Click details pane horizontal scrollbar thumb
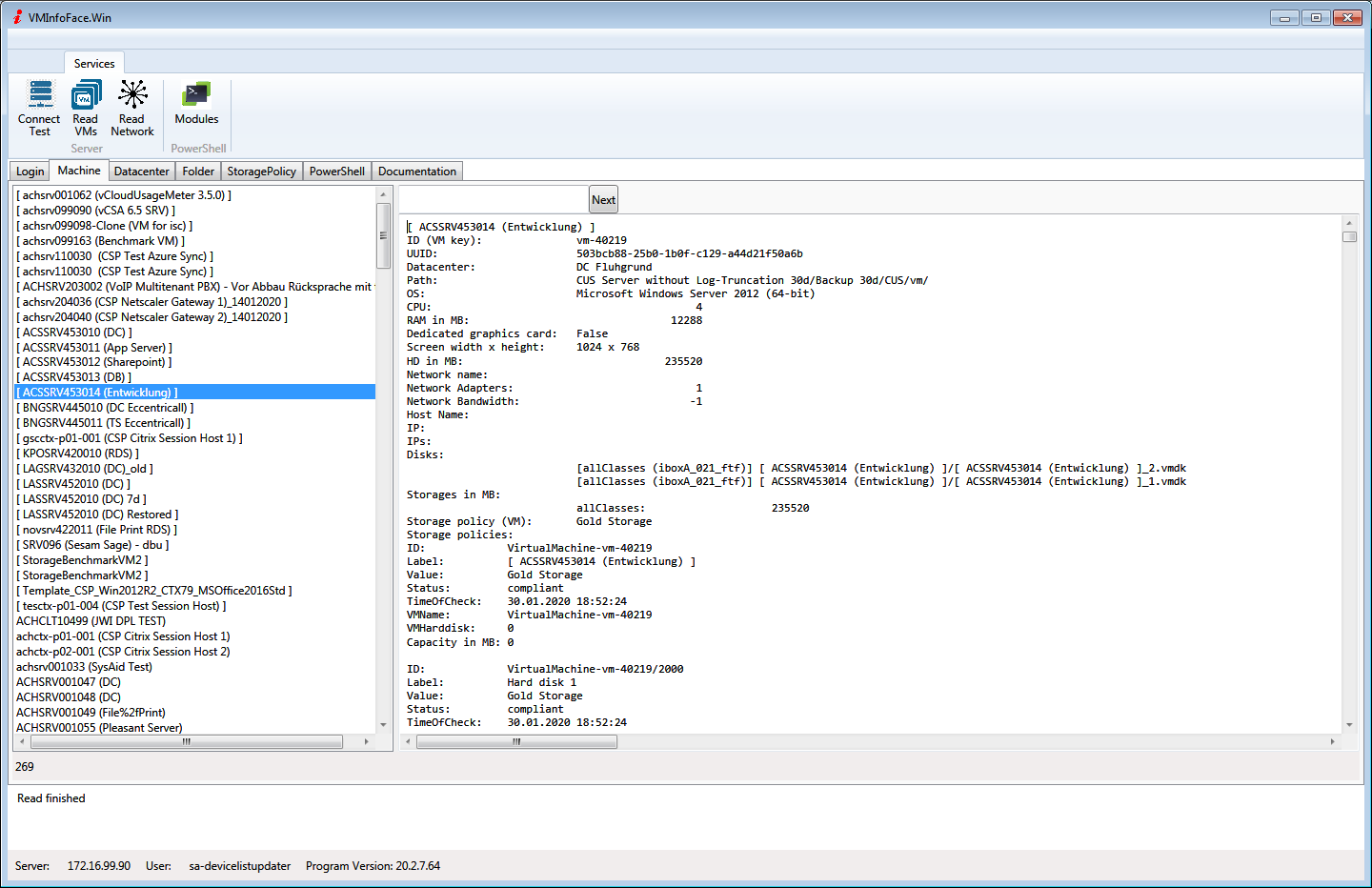 click(516, 741)
